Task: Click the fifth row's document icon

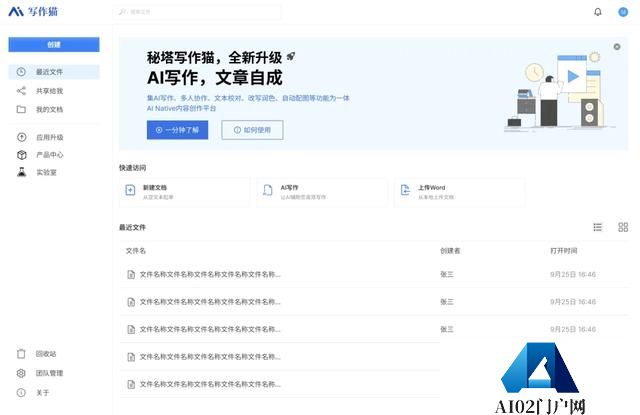Action: pos(131,384)
